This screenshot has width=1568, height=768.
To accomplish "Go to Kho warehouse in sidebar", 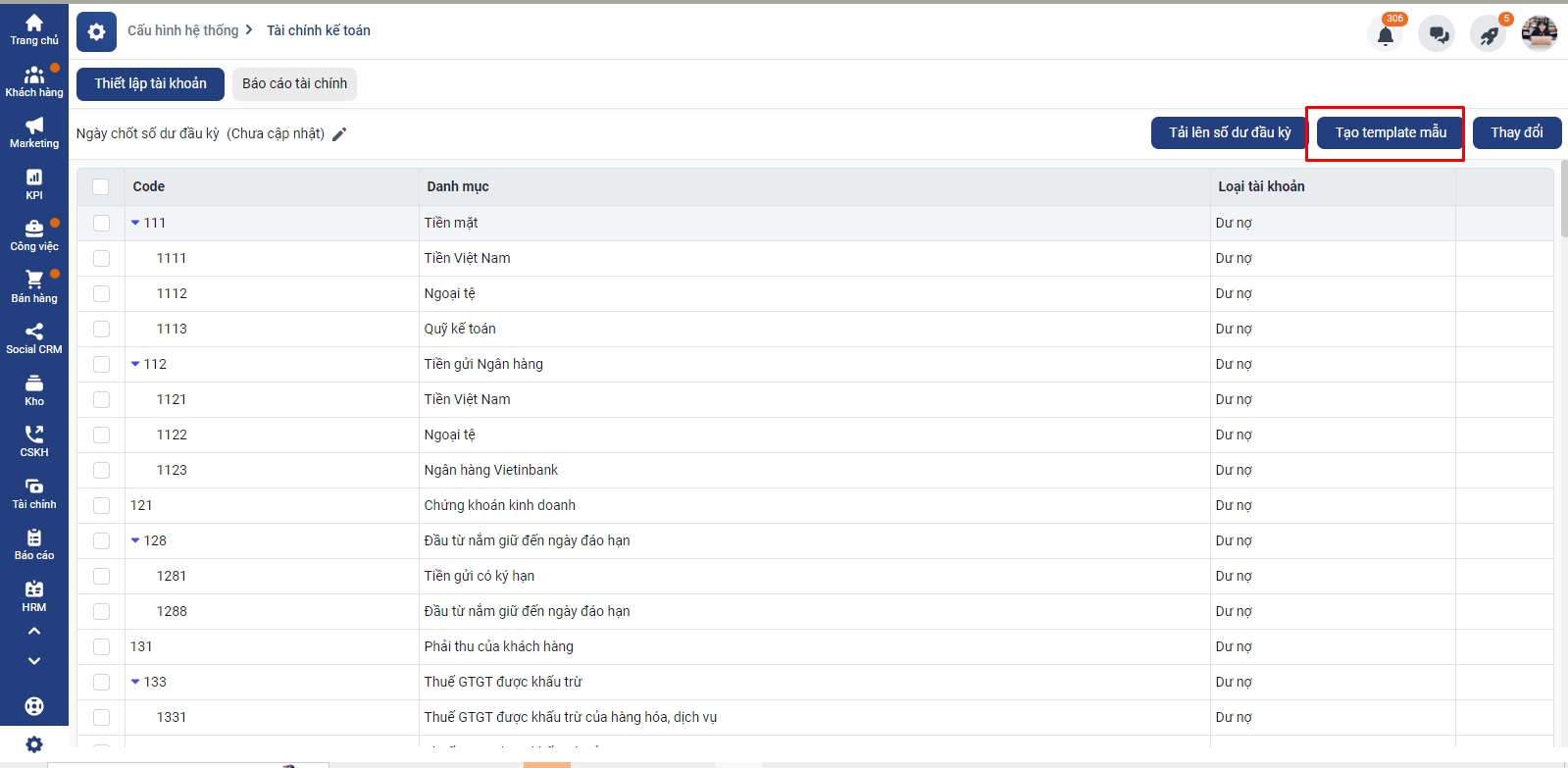I will (34, 390).
